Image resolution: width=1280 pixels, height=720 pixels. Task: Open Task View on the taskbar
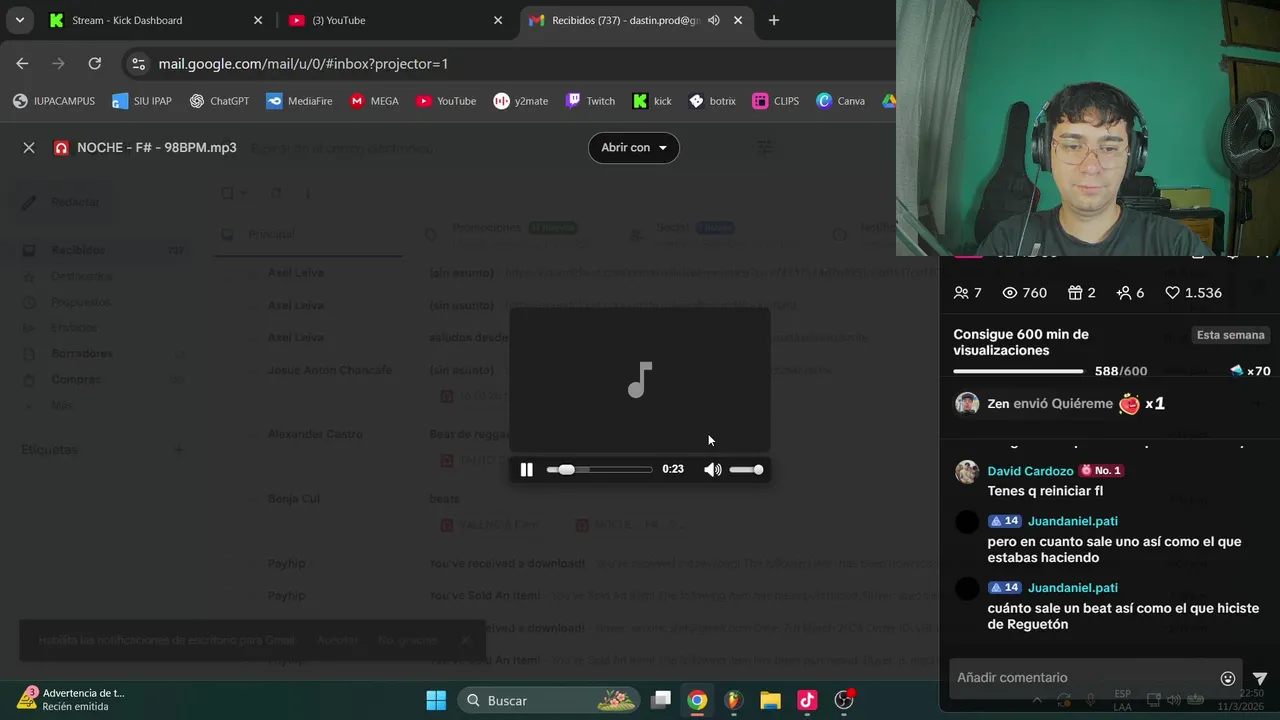(661, 700)
